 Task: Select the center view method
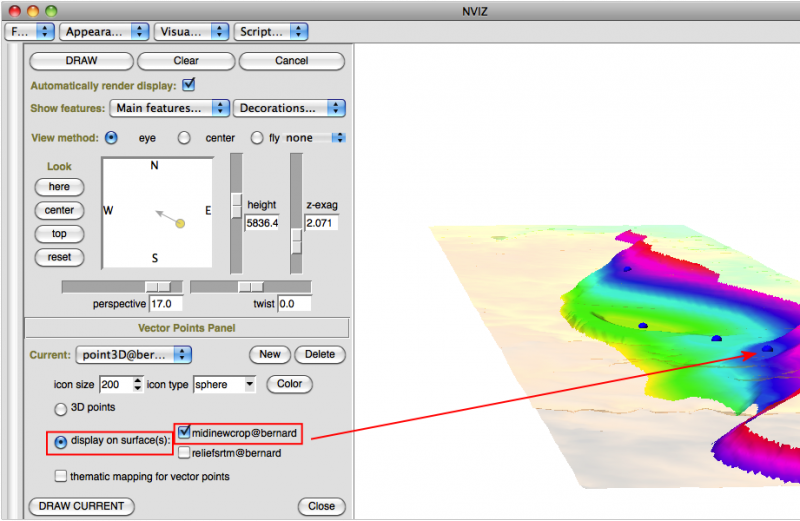[x=184, y=138]
